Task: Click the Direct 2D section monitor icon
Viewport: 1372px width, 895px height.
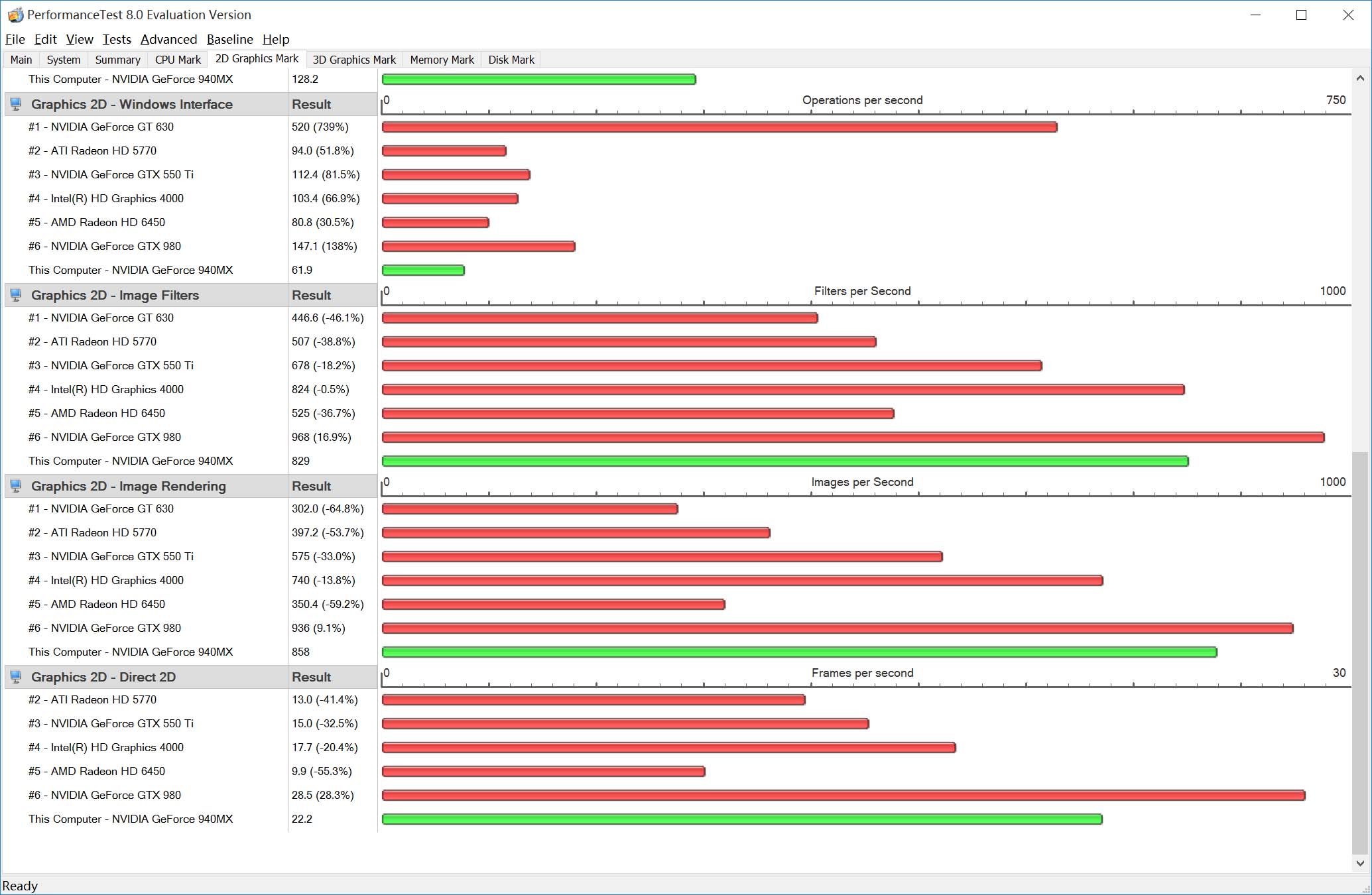Action: pos(16,677)
